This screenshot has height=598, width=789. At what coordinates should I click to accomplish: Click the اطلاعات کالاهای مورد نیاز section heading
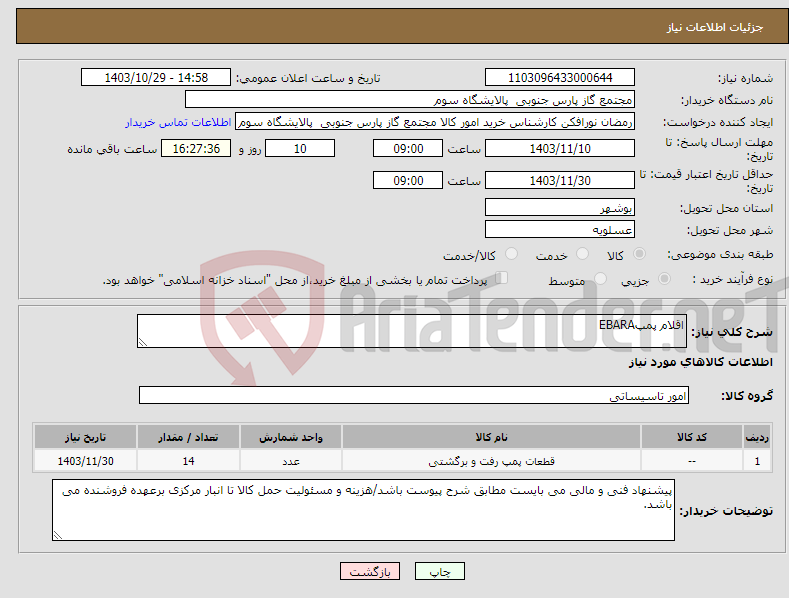coord(700,362)
